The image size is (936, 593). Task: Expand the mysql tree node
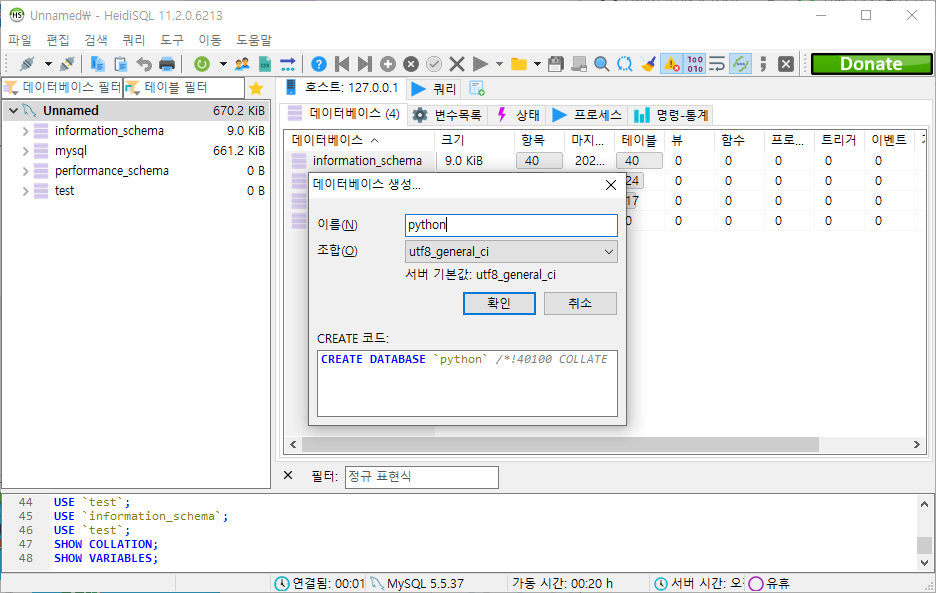tap(25, 151)
